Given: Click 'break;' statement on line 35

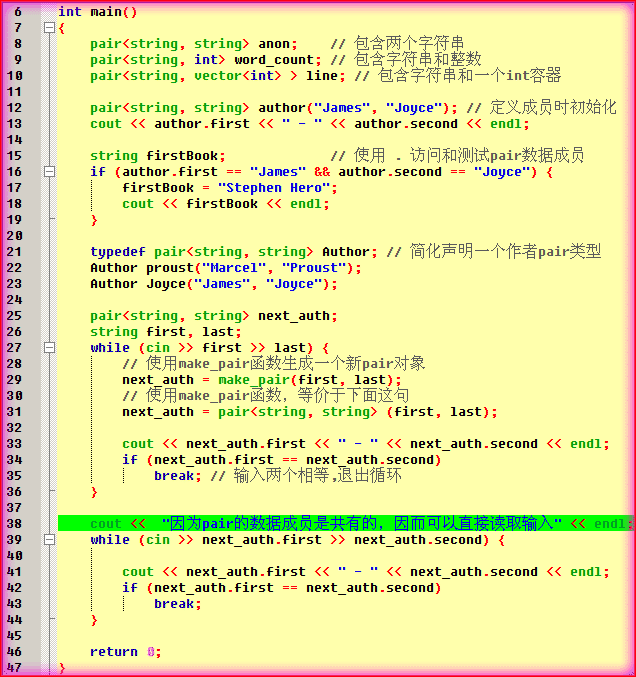Looking at the screenshot, I should (177, 476).
